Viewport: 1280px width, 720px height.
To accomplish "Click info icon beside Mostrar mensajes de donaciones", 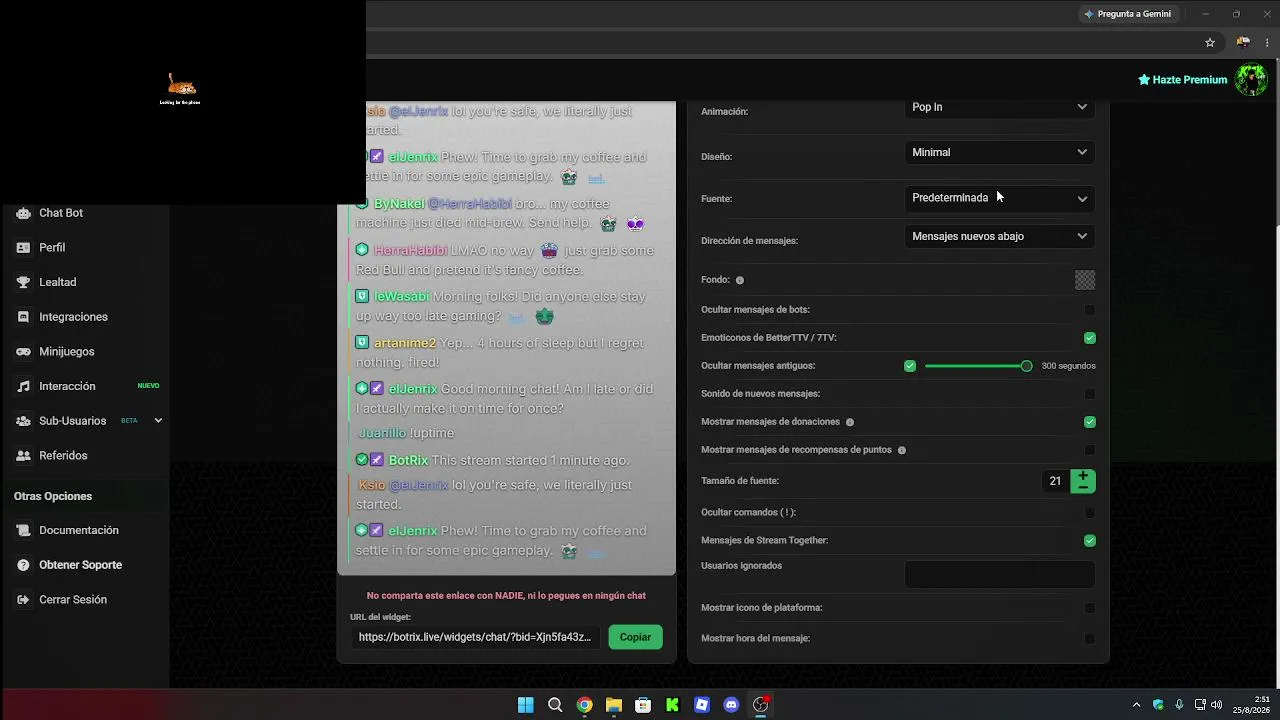I will pos(850,422).
